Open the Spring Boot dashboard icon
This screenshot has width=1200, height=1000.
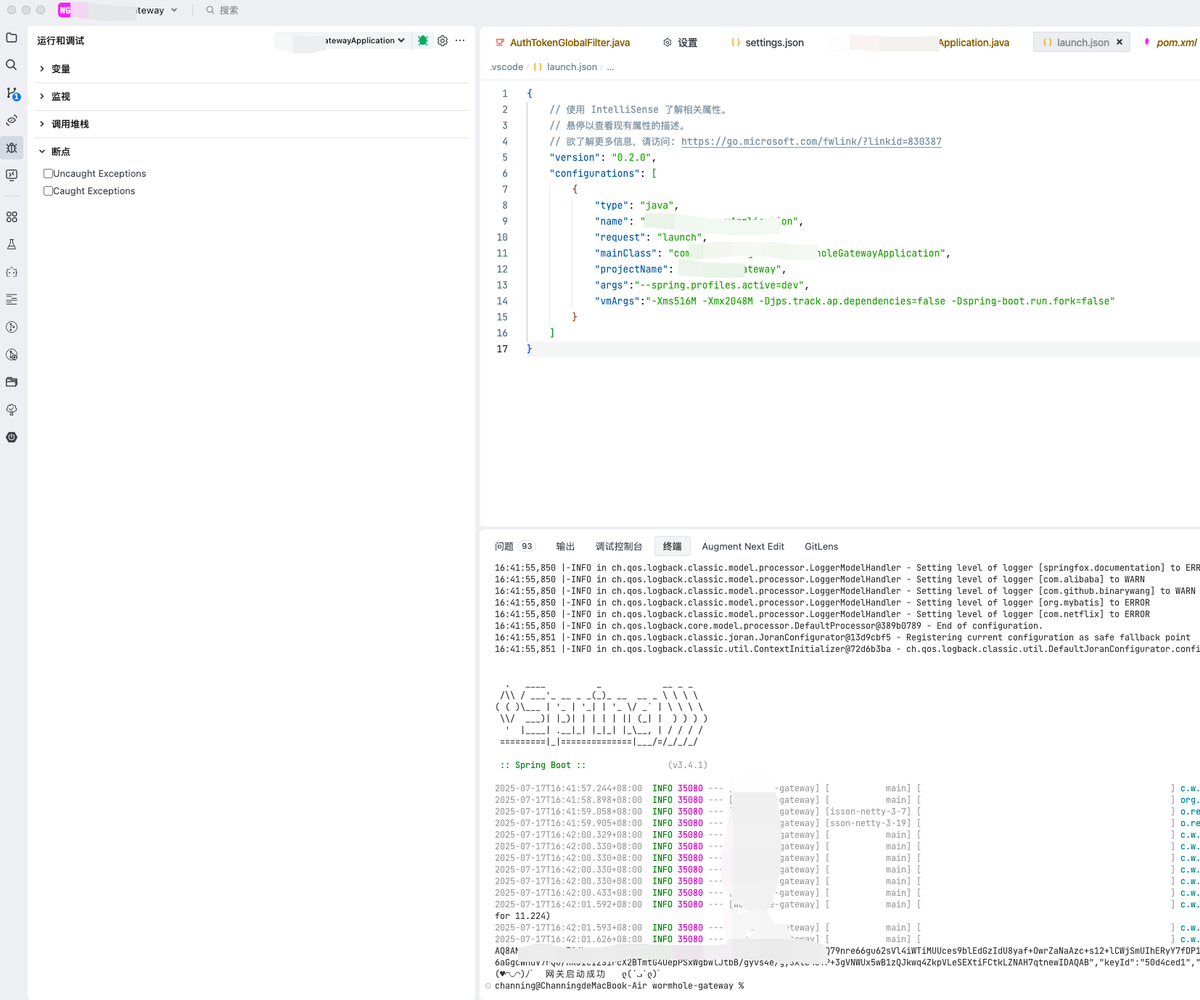(12, 437)
